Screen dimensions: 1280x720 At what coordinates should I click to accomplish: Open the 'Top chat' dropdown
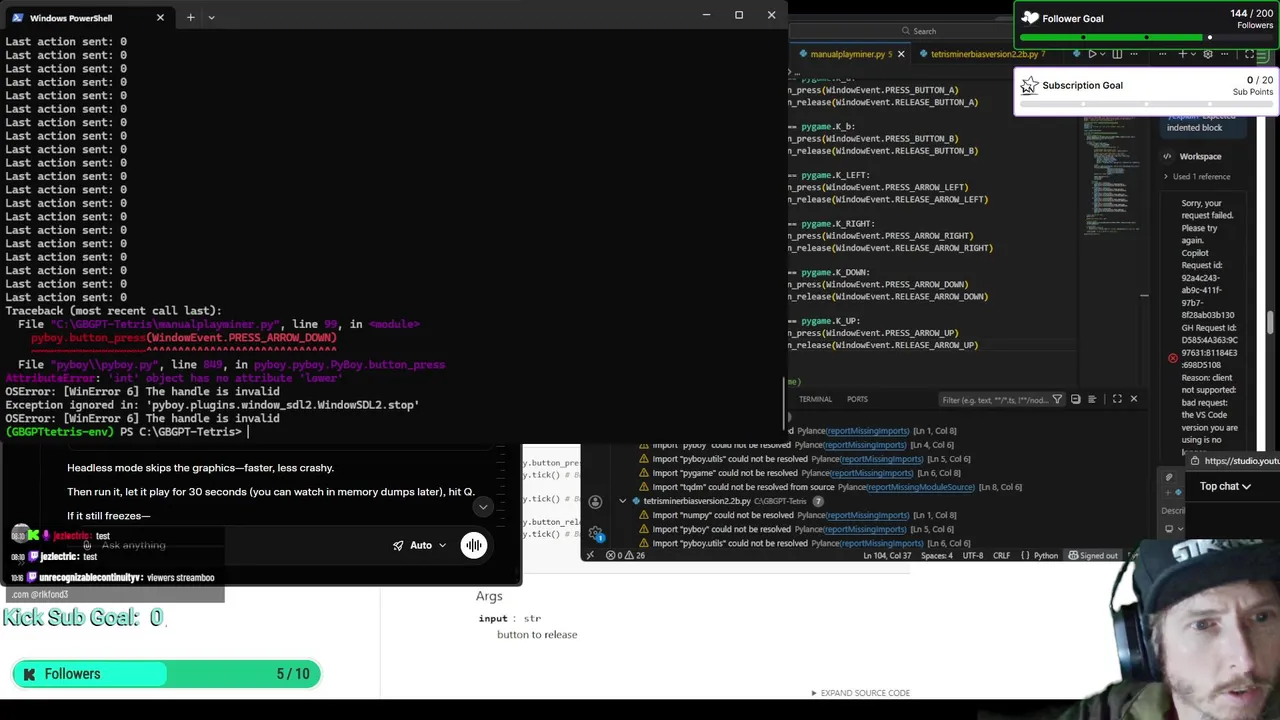[x=1225, y=486]
